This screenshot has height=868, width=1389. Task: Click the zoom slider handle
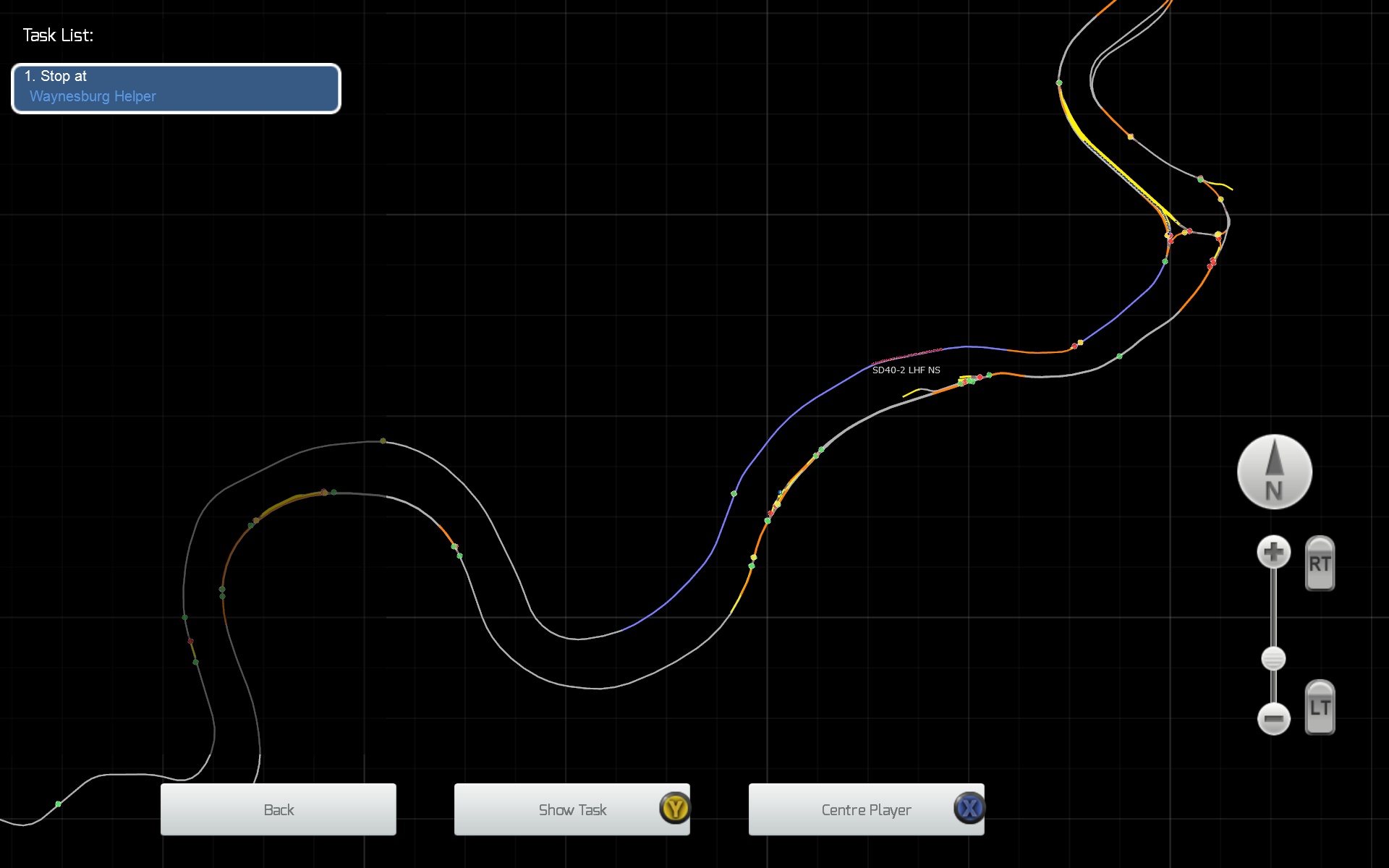point(1273,658)
